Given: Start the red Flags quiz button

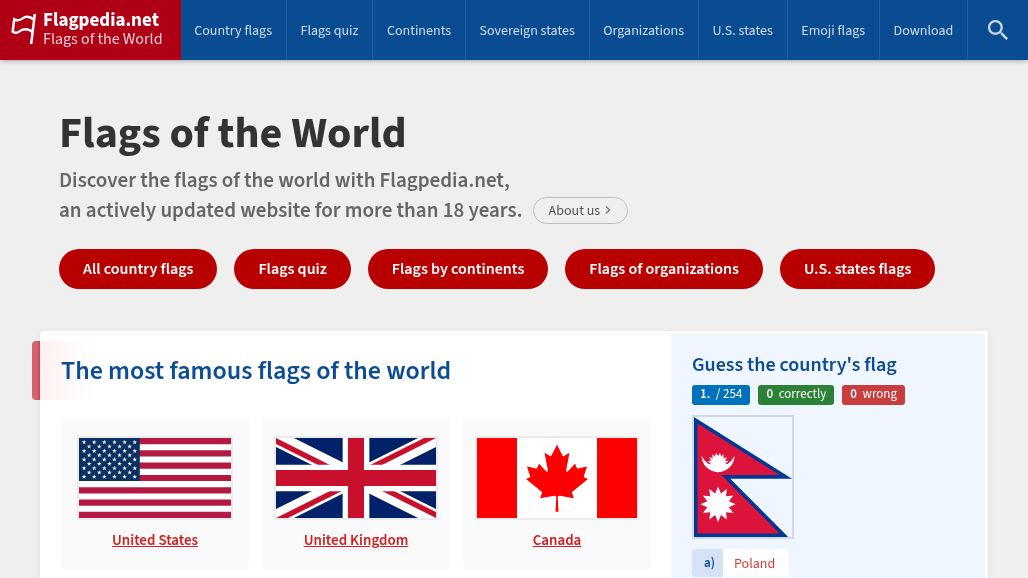Looking at the screenshot, I should [292, 269].
